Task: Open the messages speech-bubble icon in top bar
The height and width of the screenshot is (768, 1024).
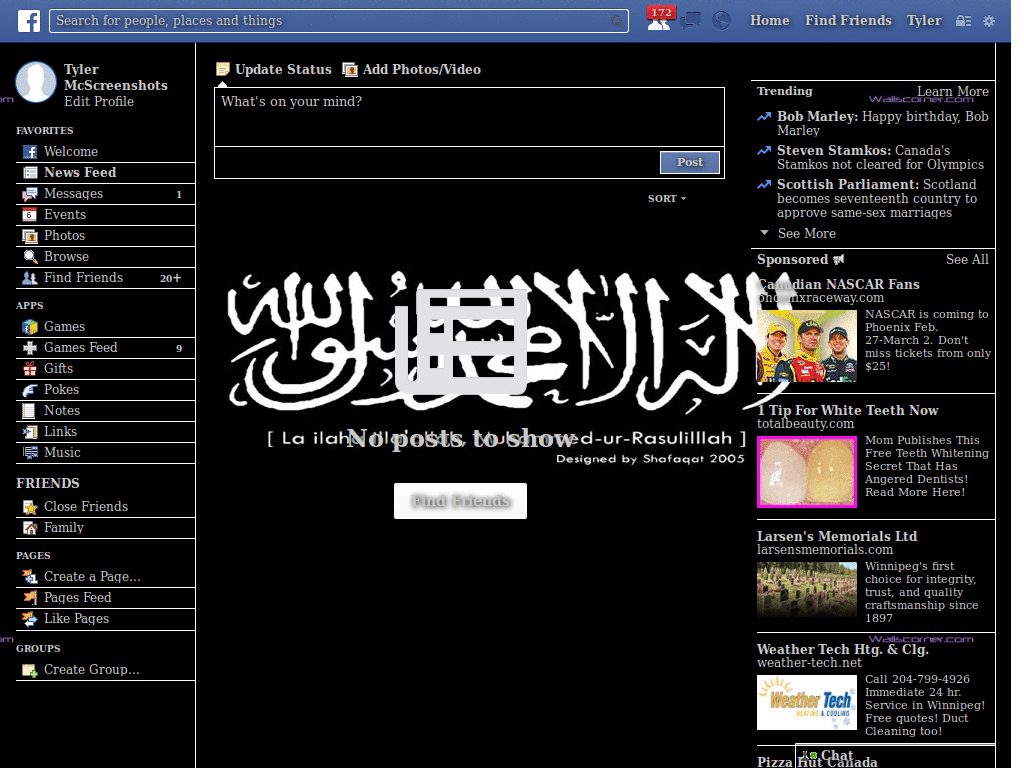Action: (x=690, y=21)
